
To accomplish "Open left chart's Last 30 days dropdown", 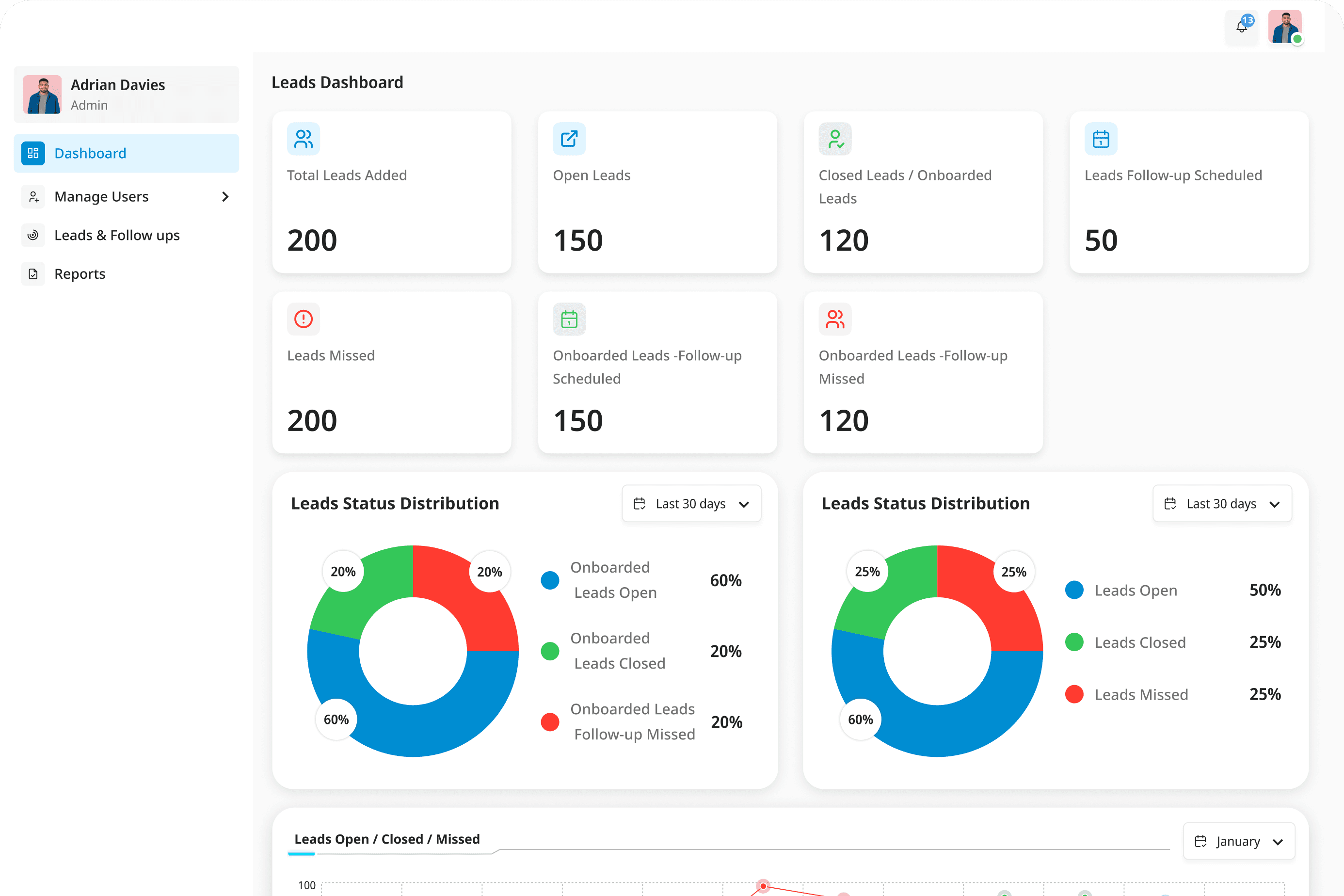I will 691,503.
